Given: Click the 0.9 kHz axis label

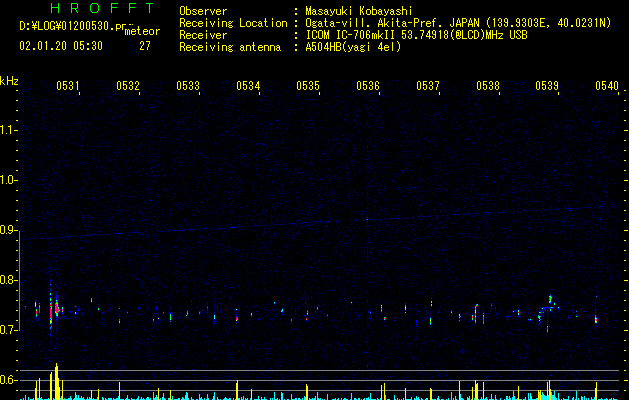Looking at the screenshot, I should pyautogui.click(x=9, y=230).
